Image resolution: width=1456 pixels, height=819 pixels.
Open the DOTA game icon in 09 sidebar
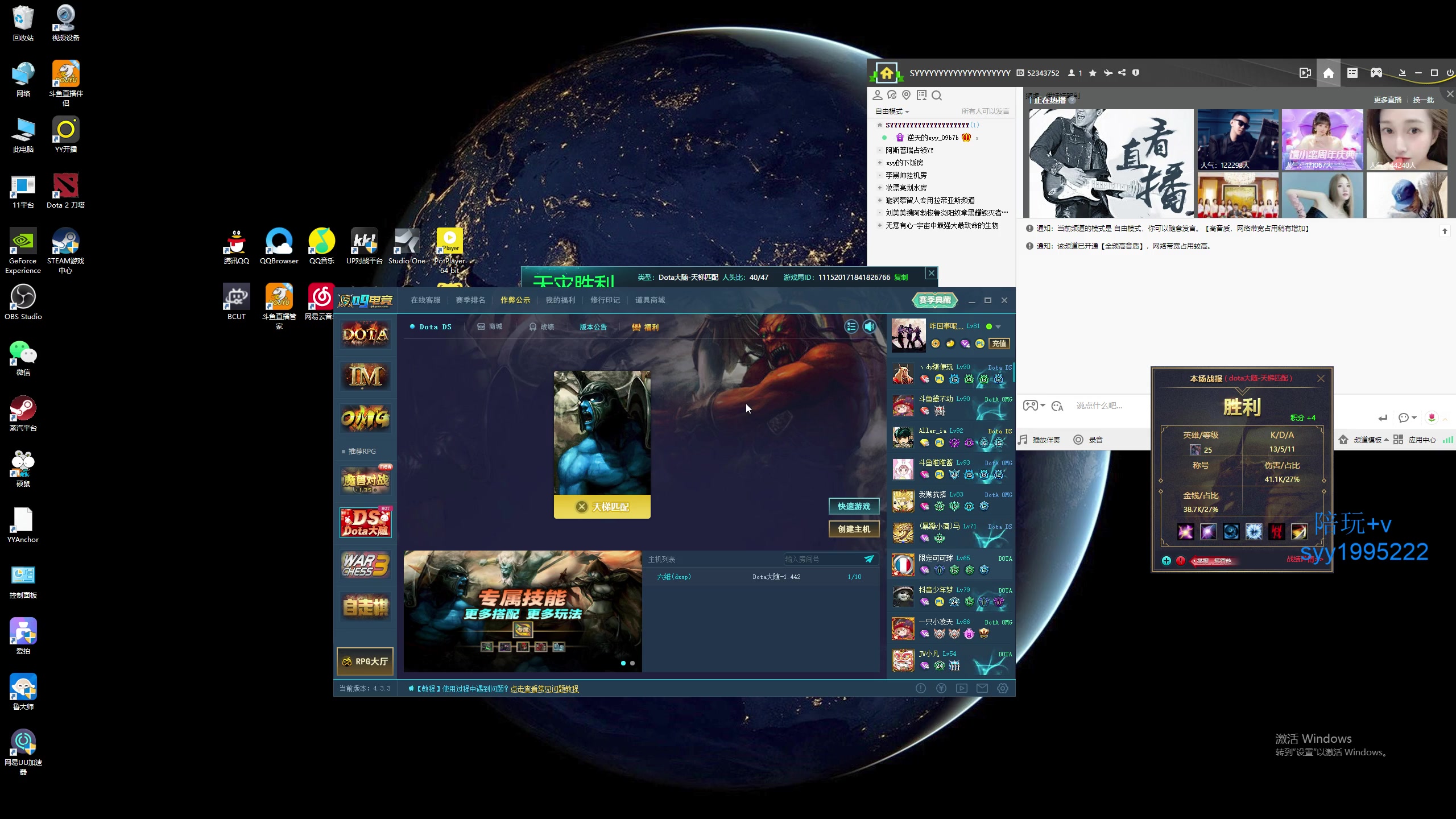pyautogui.click(x=365, y=335)
